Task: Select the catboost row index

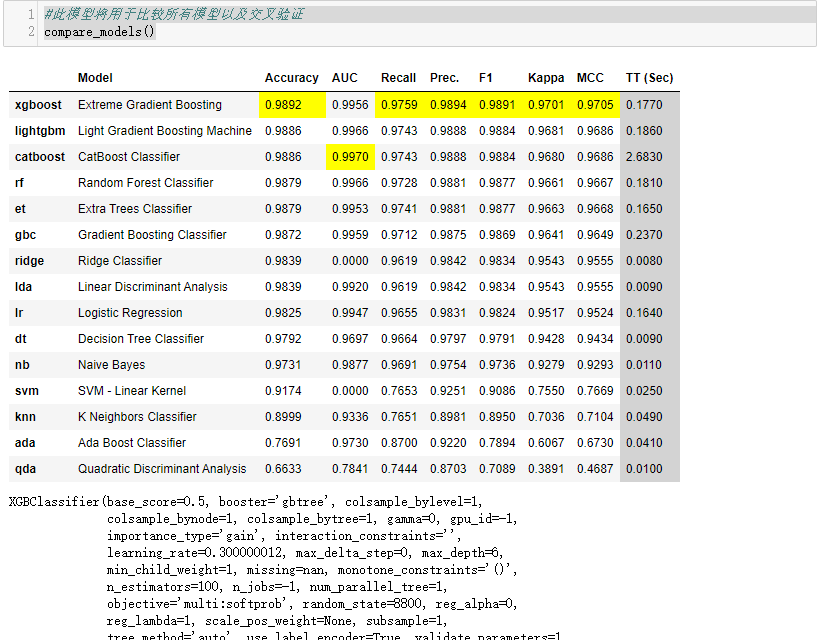Action: [40, 157]
